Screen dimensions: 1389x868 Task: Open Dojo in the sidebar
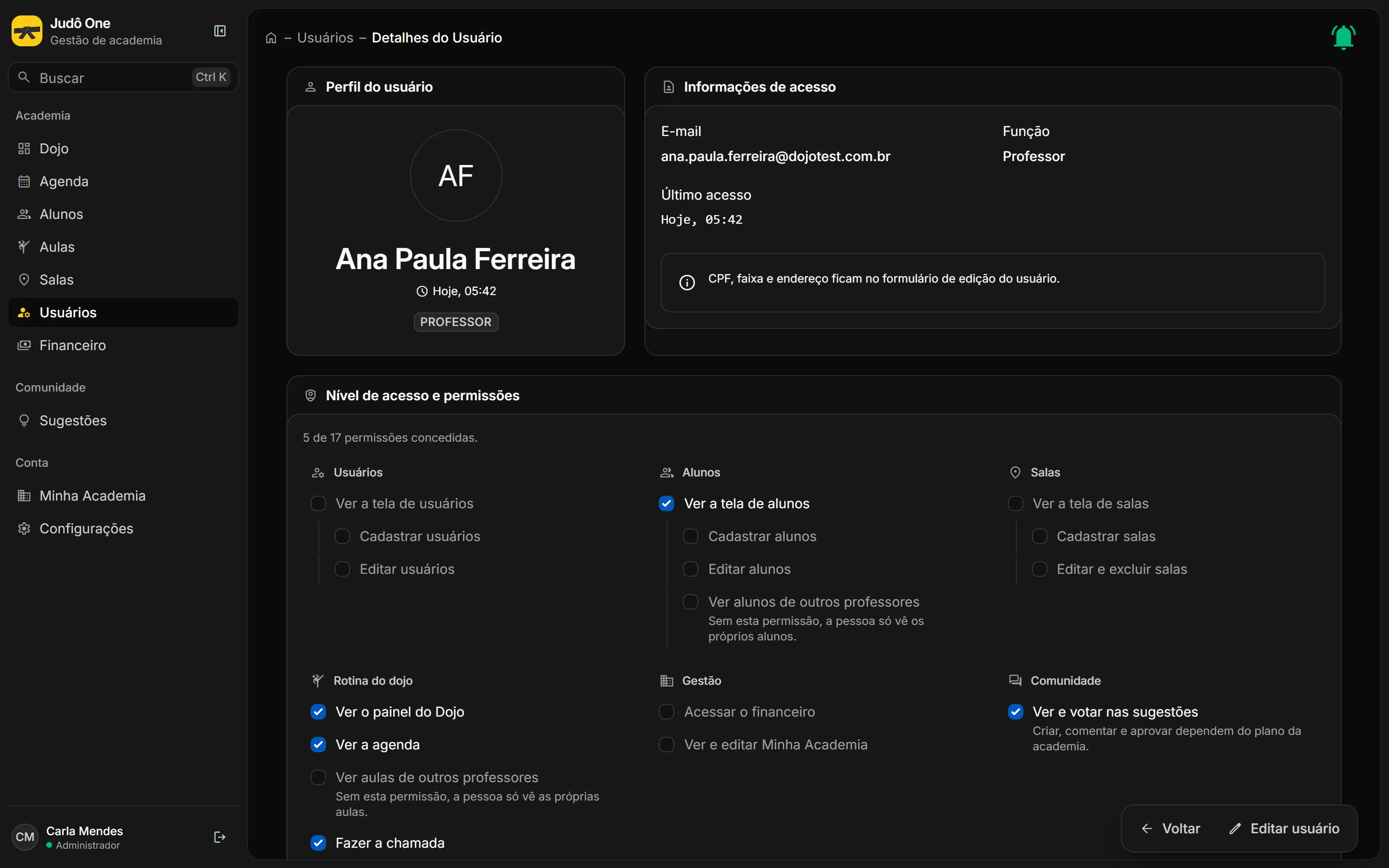pos(123,149)
